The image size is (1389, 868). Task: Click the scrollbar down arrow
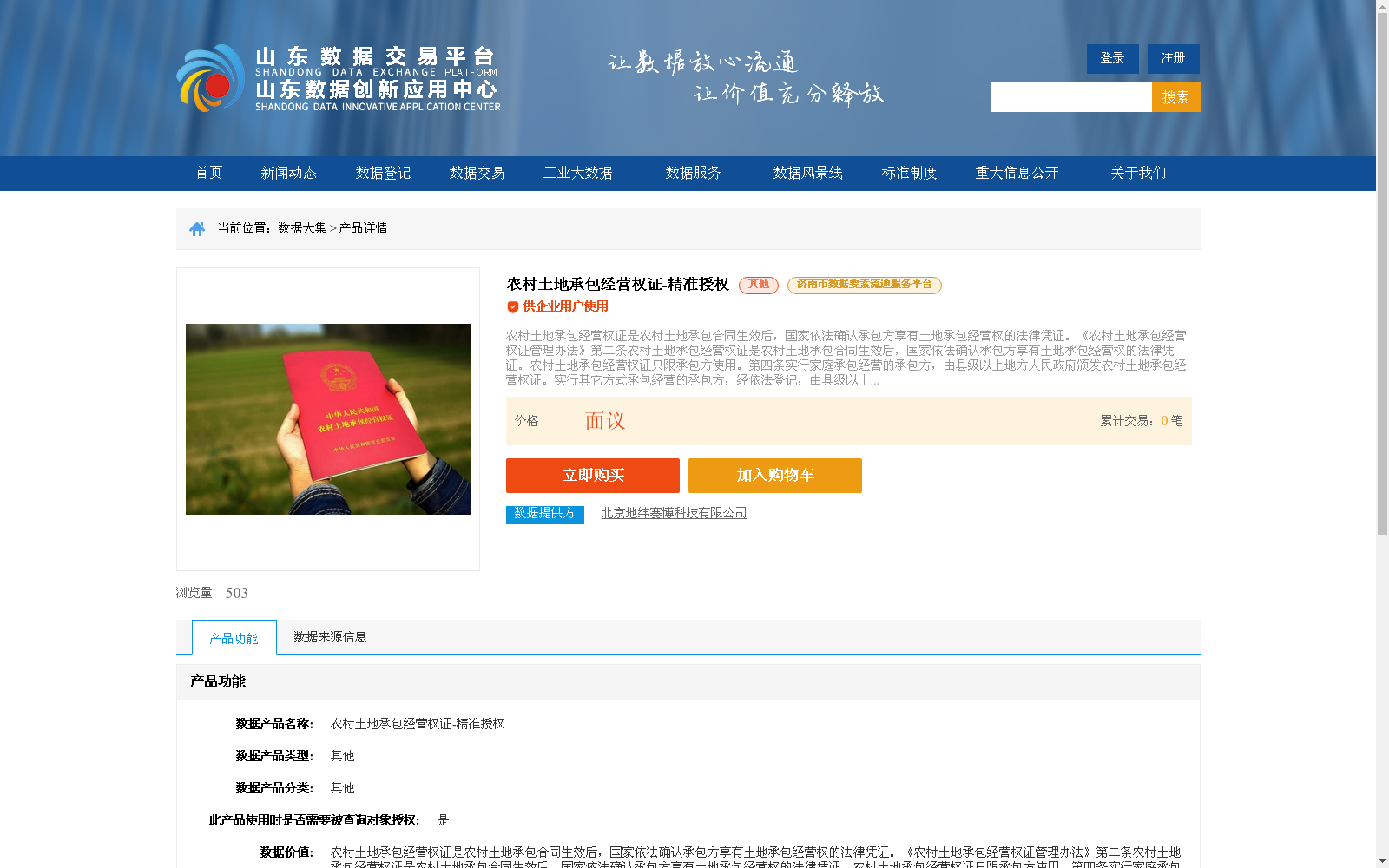[x=1382, y=861]
